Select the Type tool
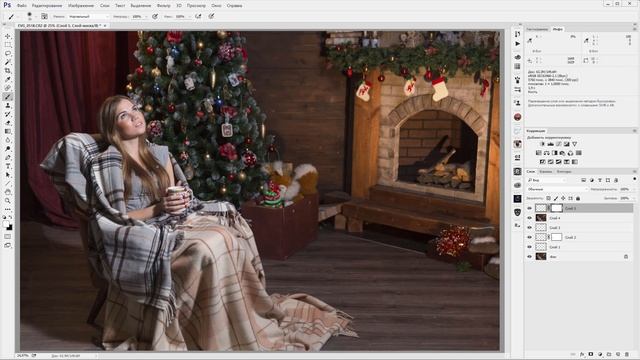The height and width of the screenshot is (360, 640). click(x=8, y=166)
